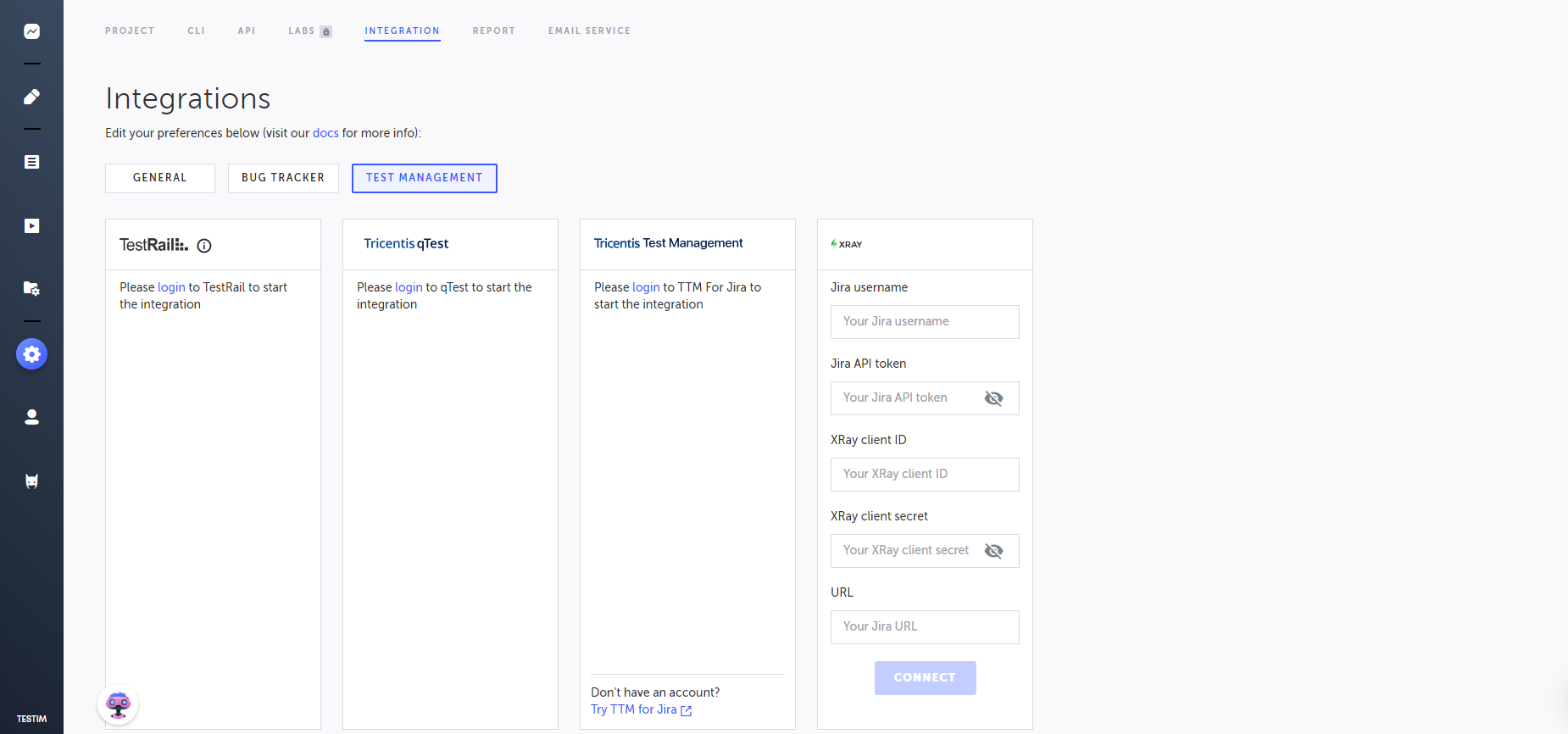This screenshot has height=734, width=1568.
Task: Switch to the EMAIL SERVICE tab
Action: [x=590, y=31]
